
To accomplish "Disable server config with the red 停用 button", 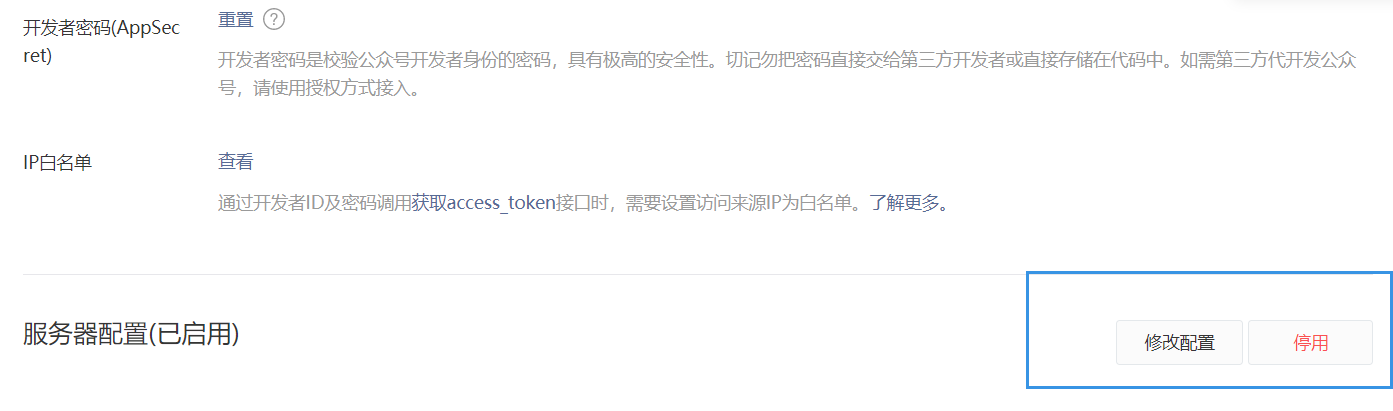I will click(1311, 343).
